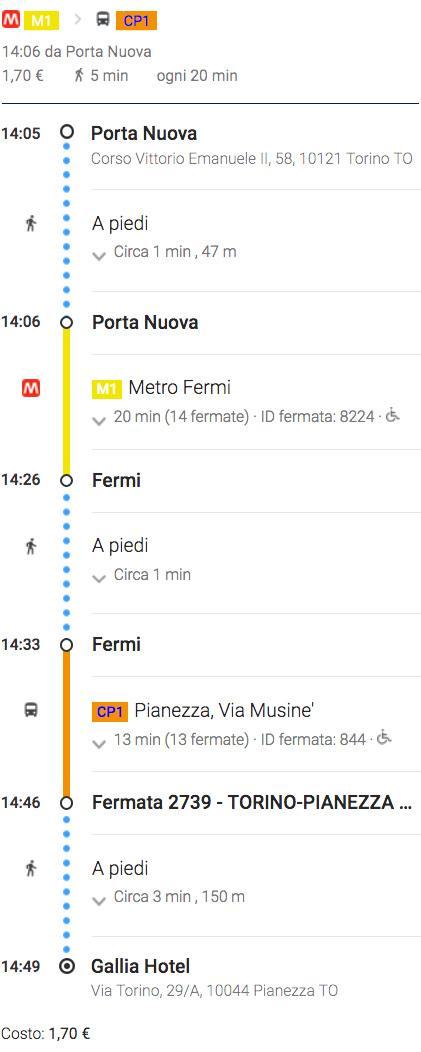Select the Porta Nuova stop at 14:06
The image size is (421, 1052).
click(x=145, y=323)
